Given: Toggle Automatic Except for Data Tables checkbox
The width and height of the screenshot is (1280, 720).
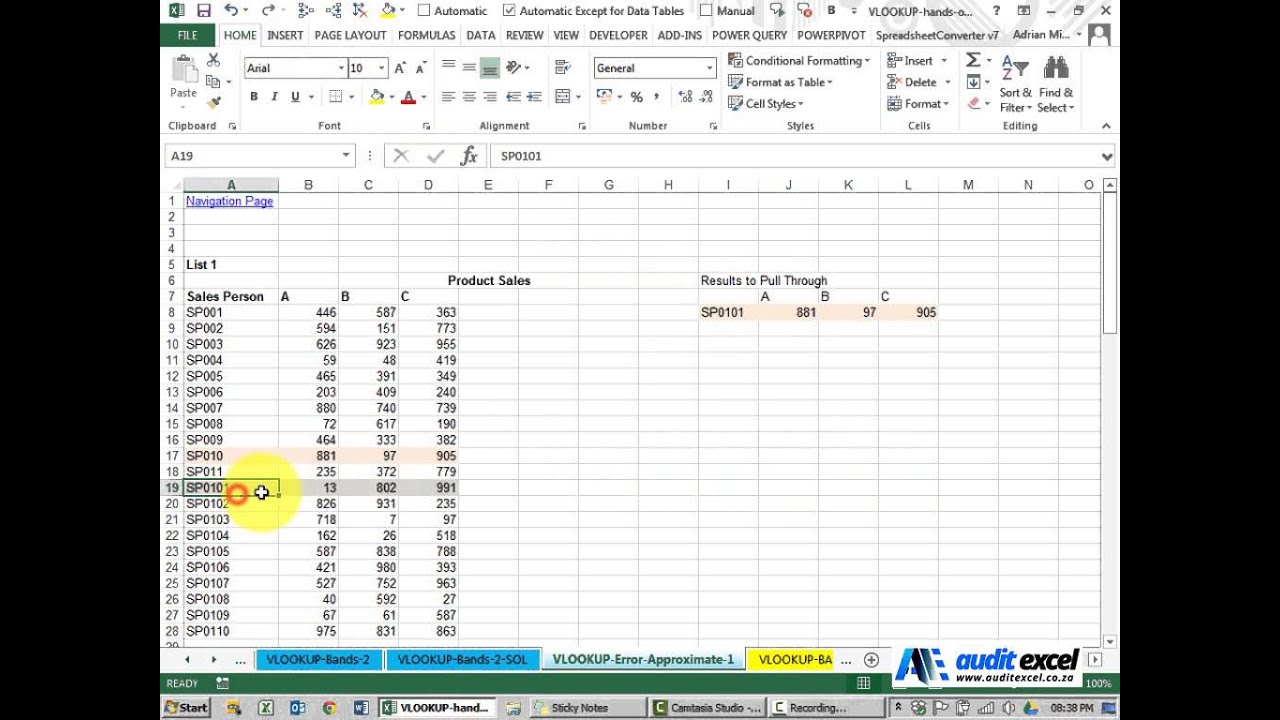Looking at the screenshot, I should [x=509, y=10].
